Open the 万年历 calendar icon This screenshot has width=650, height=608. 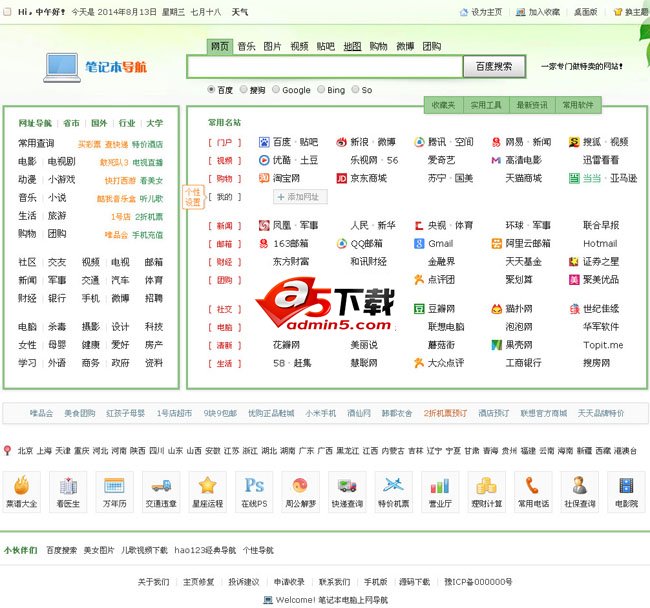[114, 486]
